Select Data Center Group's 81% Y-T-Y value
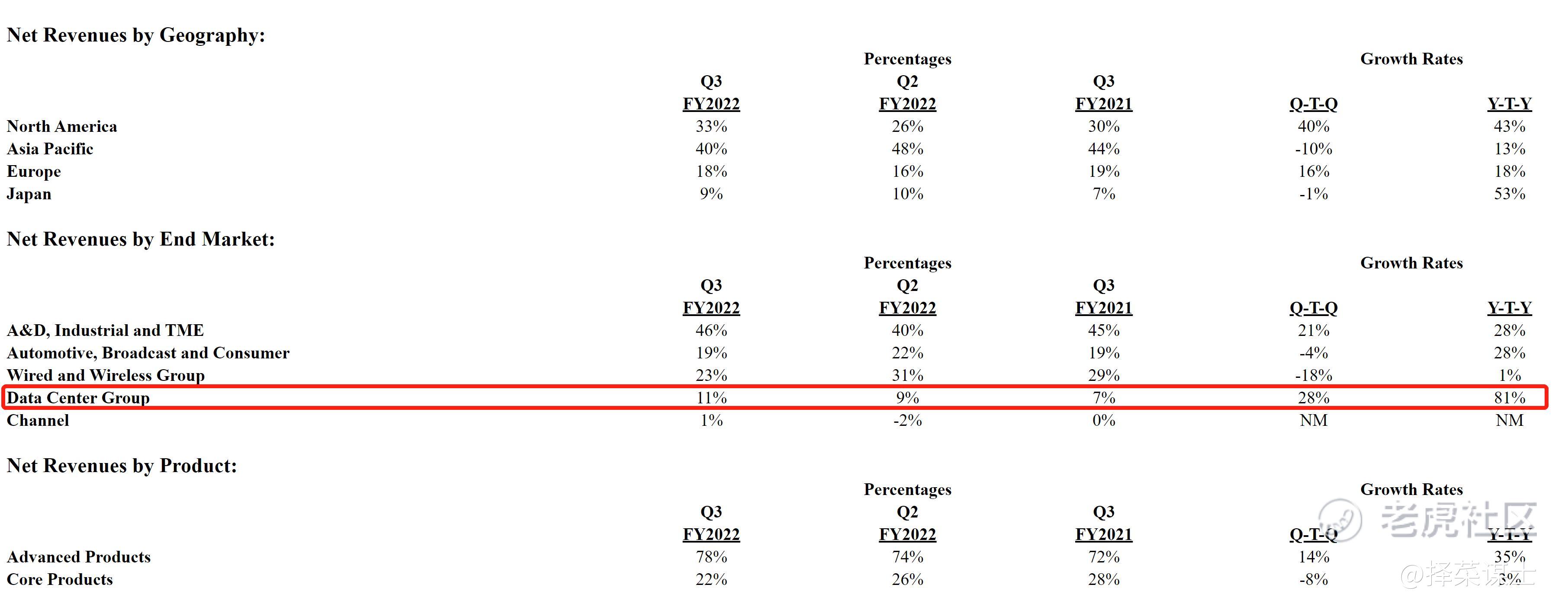1568x610 pixels. pyautogui.click(x=1509, y=398)
